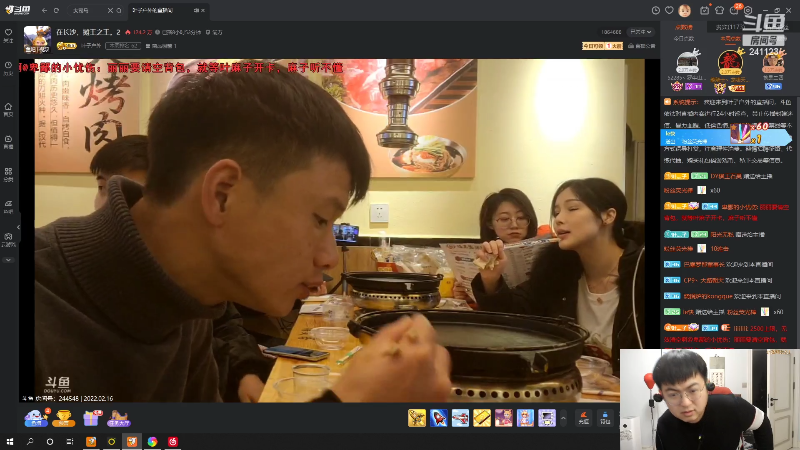Open the user profile avatar

(x=685, y=10)
